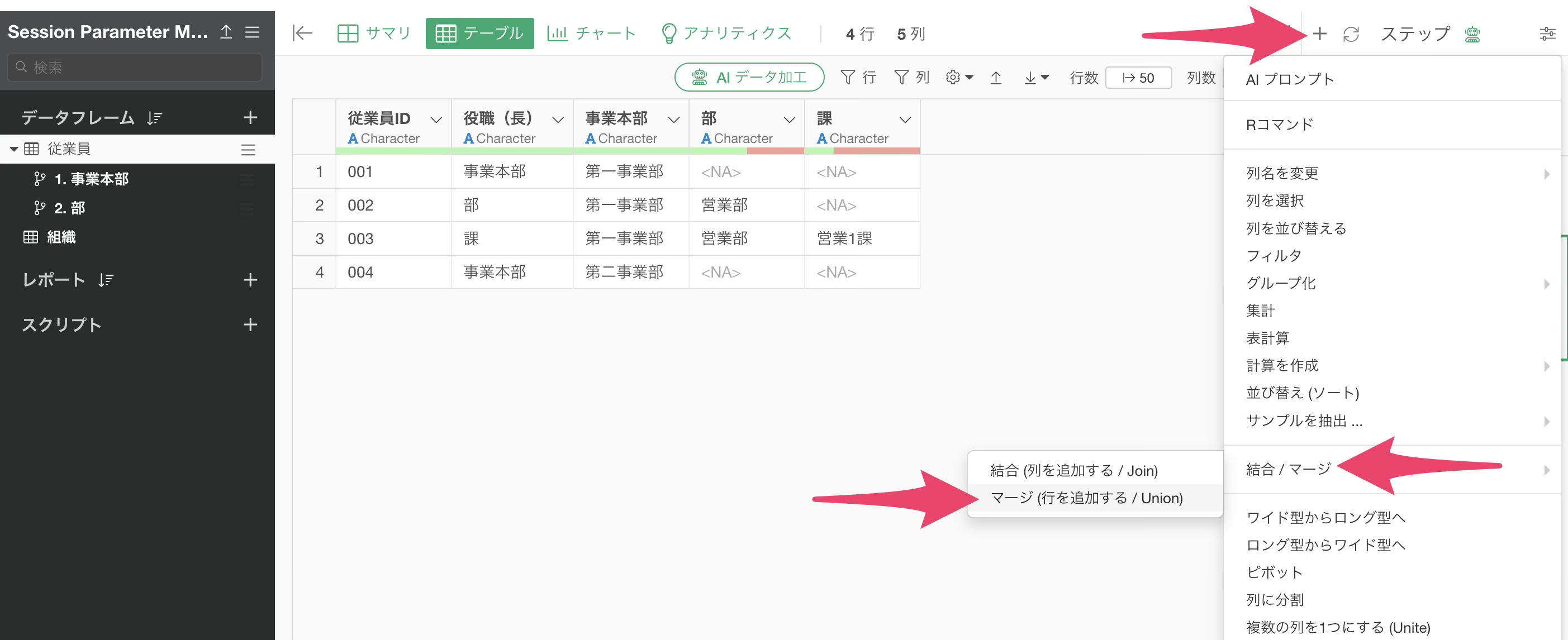This screenshot has height=640, width=1568.
Task: Click the 行 filter button
Action: [x=858, y=77]
